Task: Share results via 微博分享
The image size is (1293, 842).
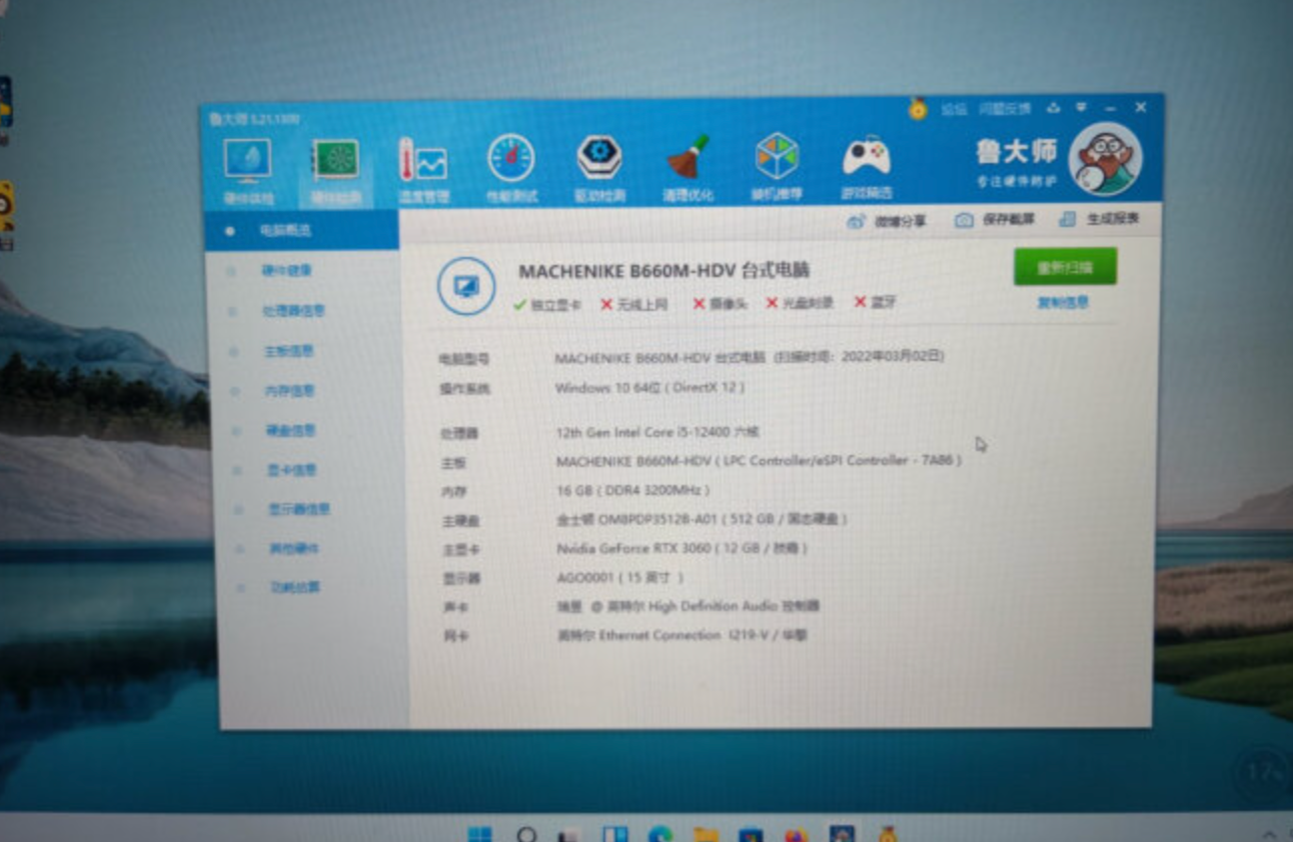Action: click(887, 221)
